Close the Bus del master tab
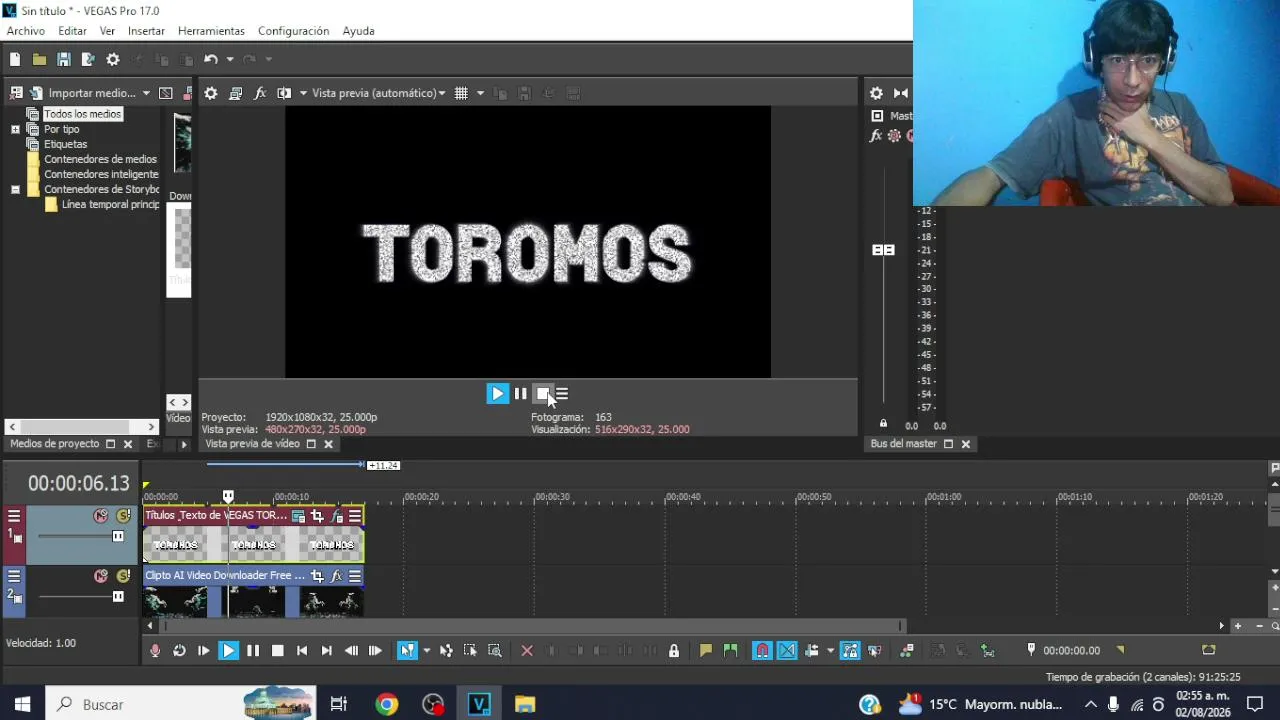Screen dimensions: 1280x720 [x=965, y=444]
